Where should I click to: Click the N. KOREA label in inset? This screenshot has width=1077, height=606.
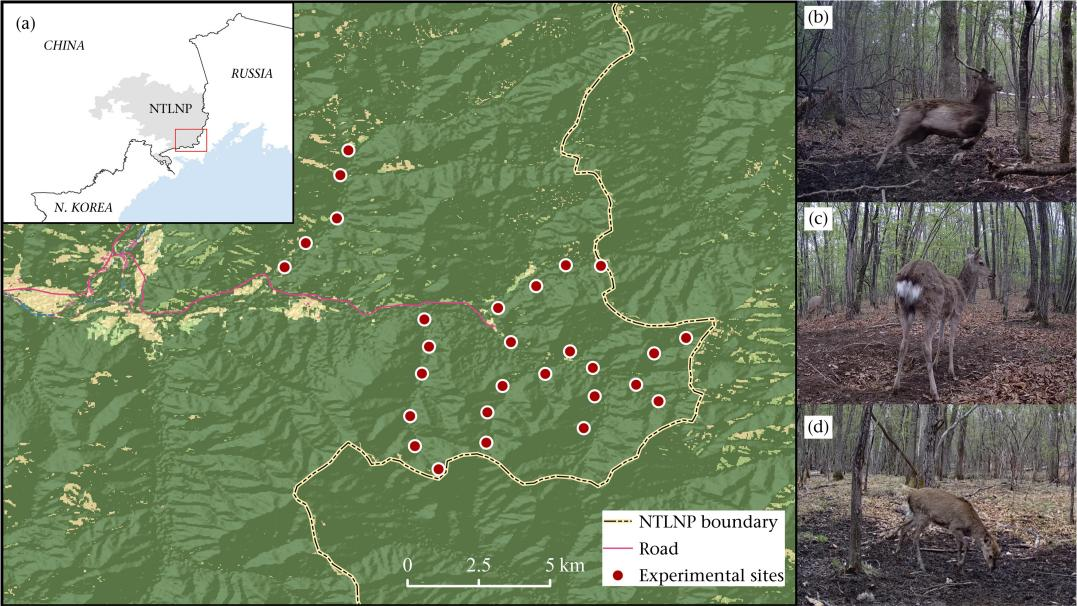[x=84, y=207]
